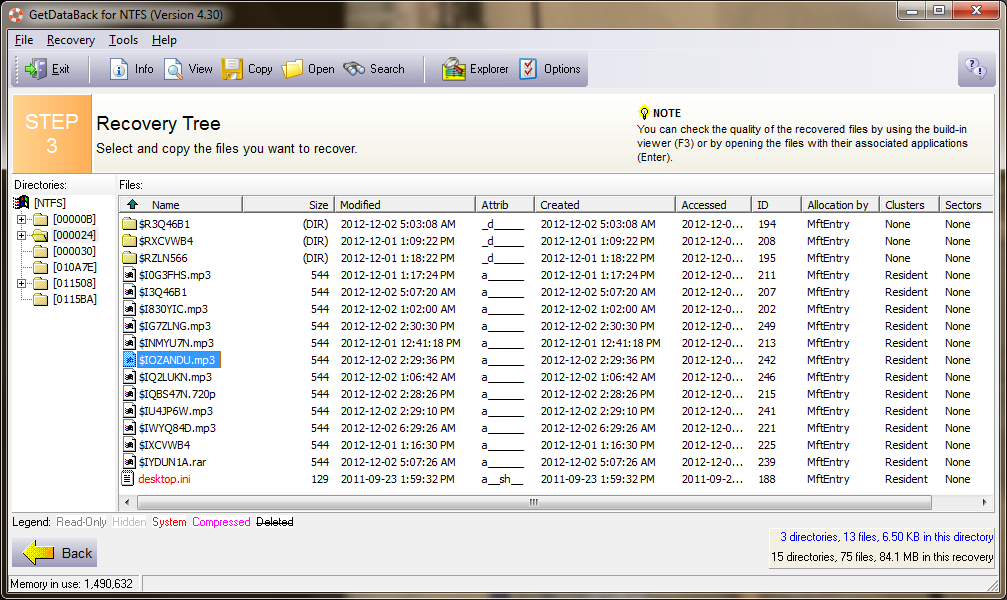
Task: Click the scrollbar left arrow
Action: pyautogui.click(x=127, y=502)
